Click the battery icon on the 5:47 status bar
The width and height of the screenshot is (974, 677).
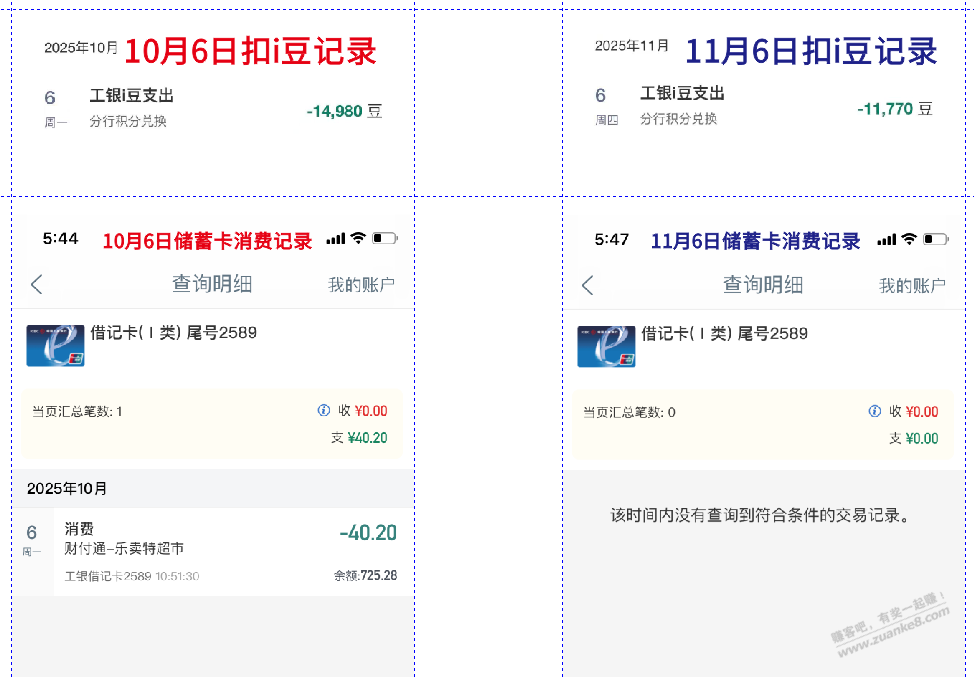935,239
